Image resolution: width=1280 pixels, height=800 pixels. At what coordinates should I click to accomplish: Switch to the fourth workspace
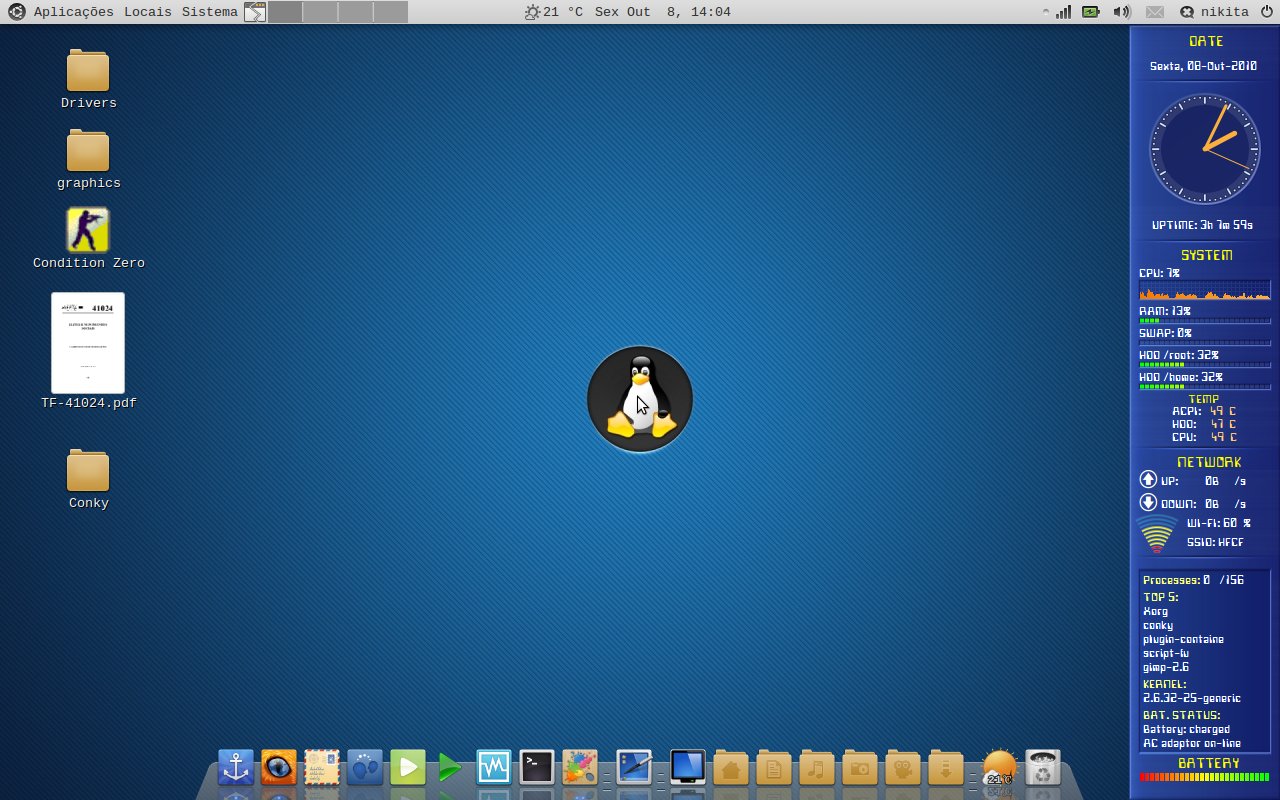click(x=390, y=12)
